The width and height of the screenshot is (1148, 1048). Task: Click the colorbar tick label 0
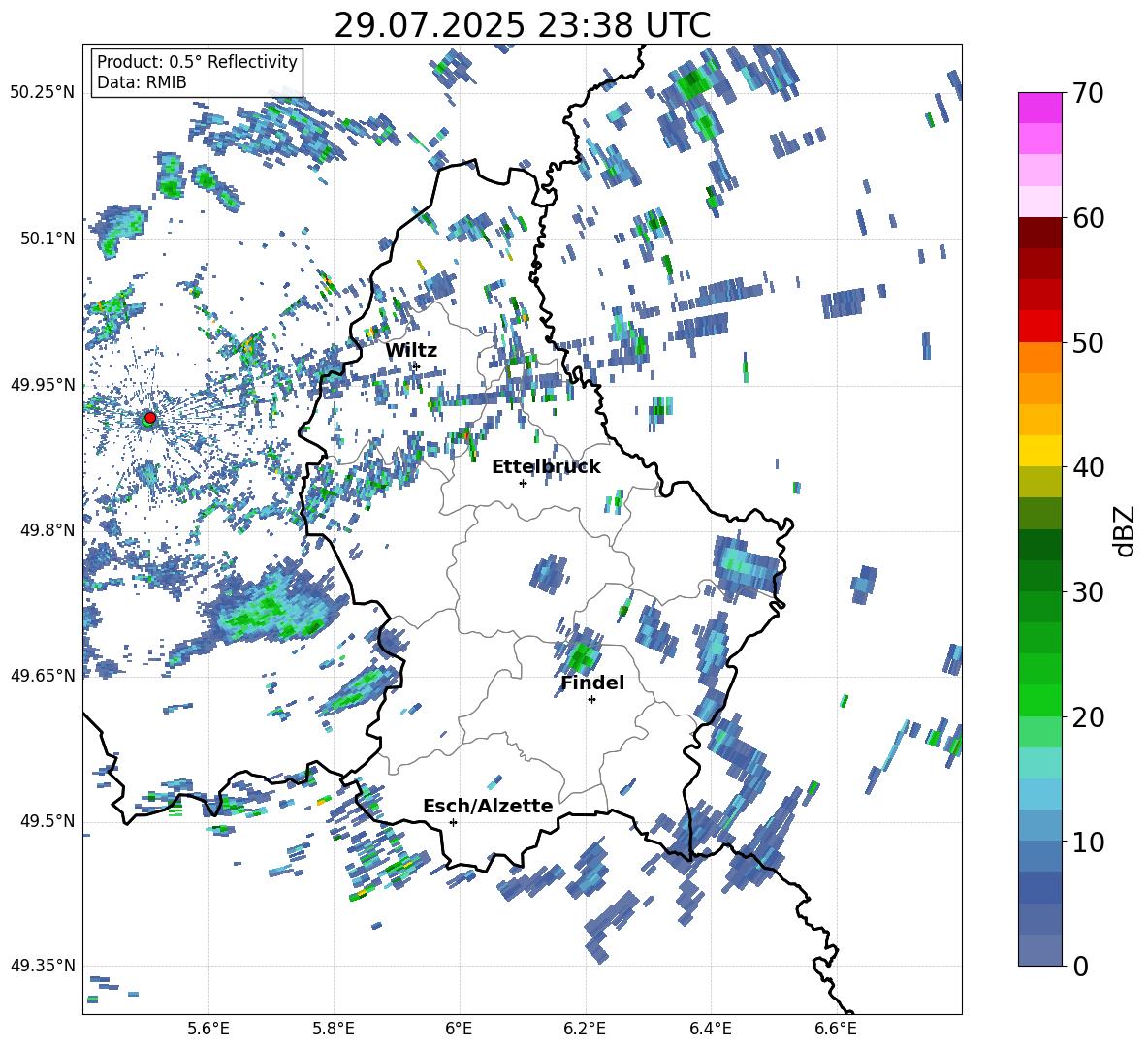pyautogui.click(x=1080, y=966)
